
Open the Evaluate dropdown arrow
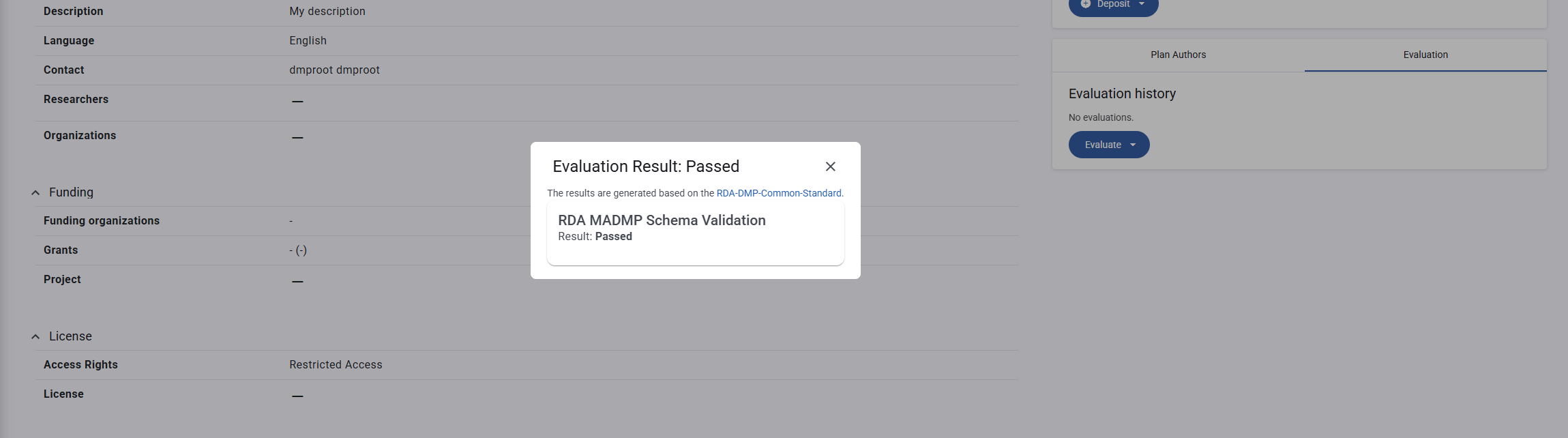(x=1133, y=145)
